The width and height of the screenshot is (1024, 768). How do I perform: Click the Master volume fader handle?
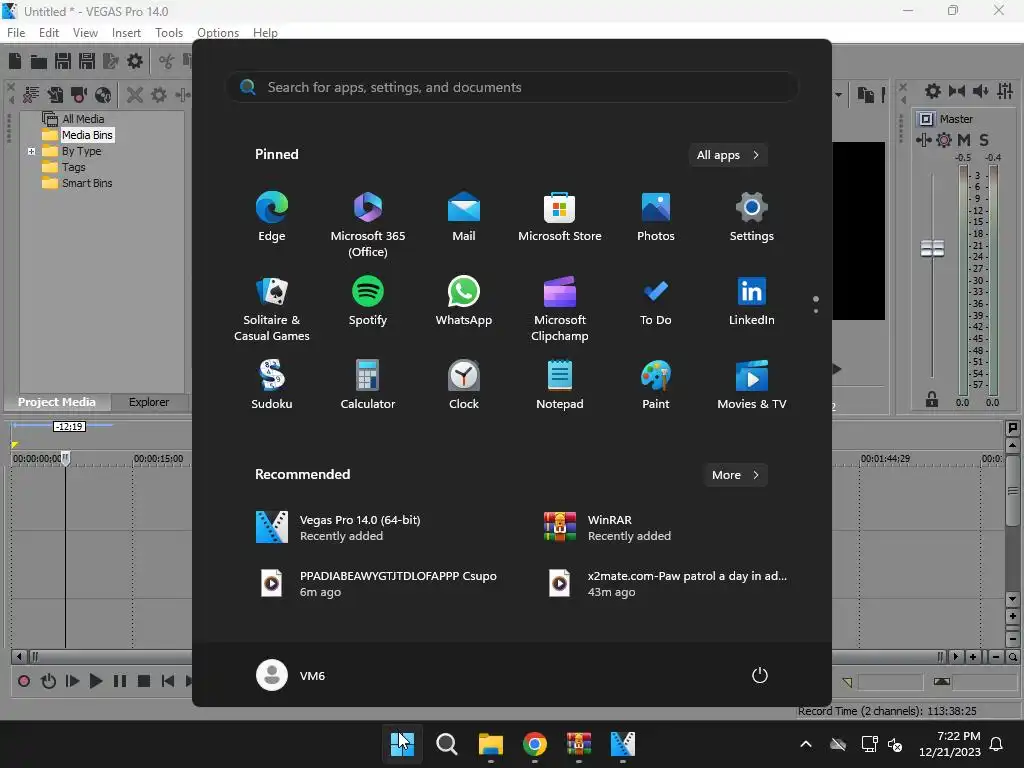(932, 248)
